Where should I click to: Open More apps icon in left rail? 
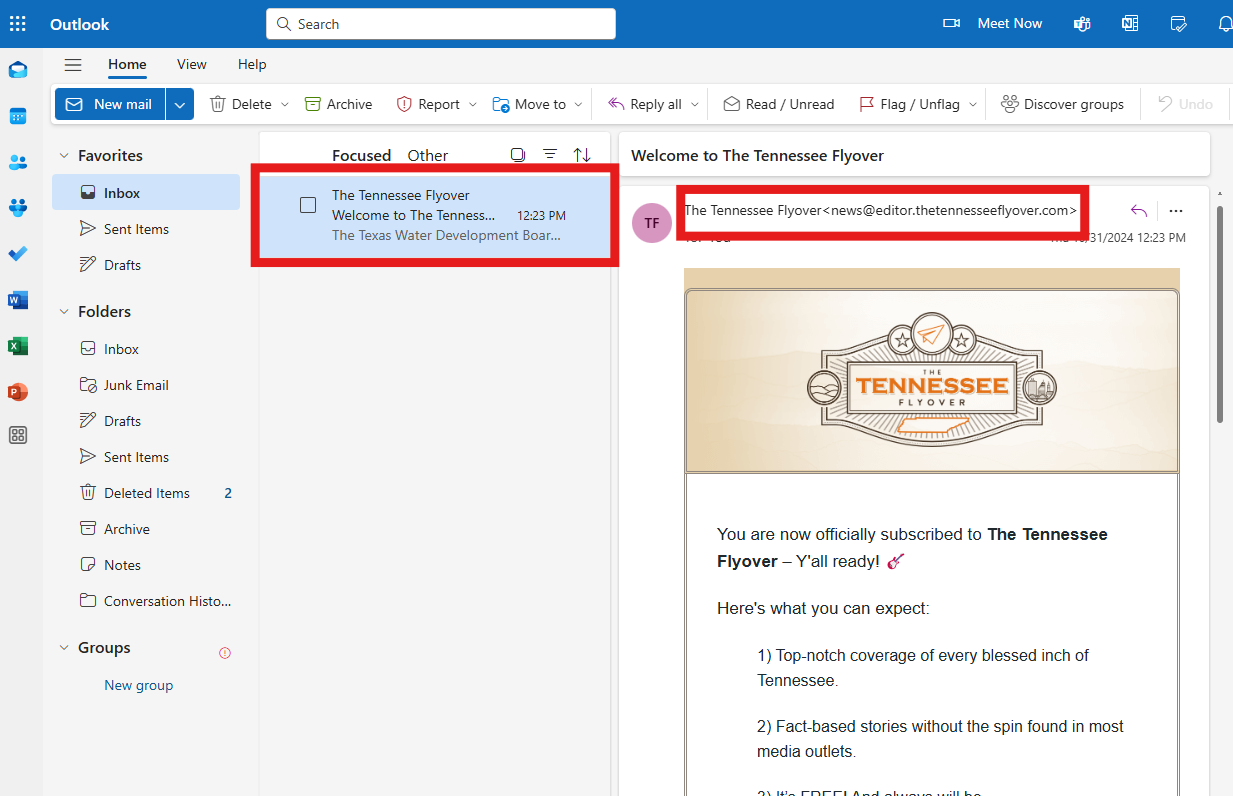point(18,435)
